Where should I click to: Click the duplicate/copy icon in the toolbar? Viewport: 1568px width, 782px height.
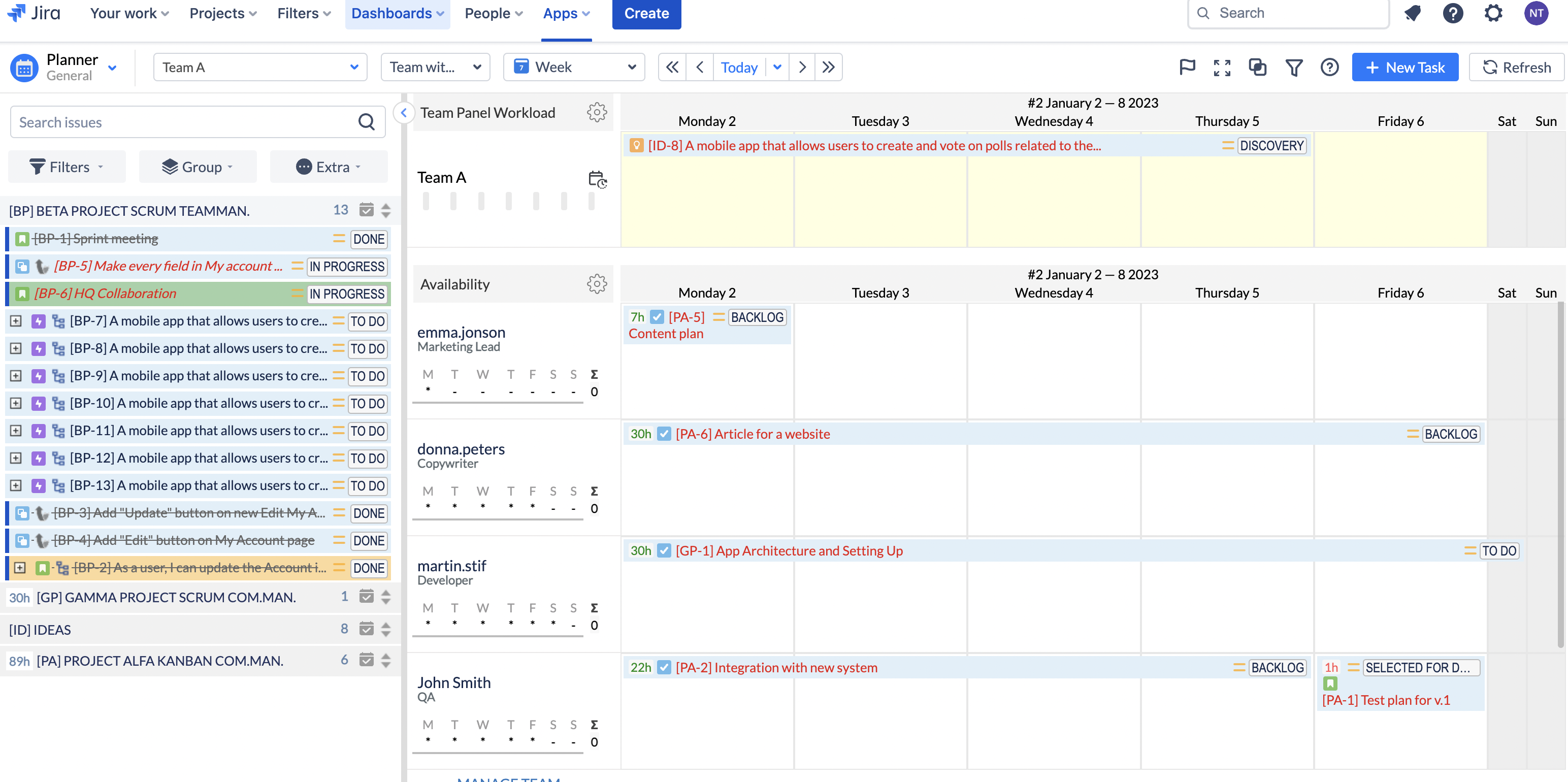click(x=1258, y=68)
